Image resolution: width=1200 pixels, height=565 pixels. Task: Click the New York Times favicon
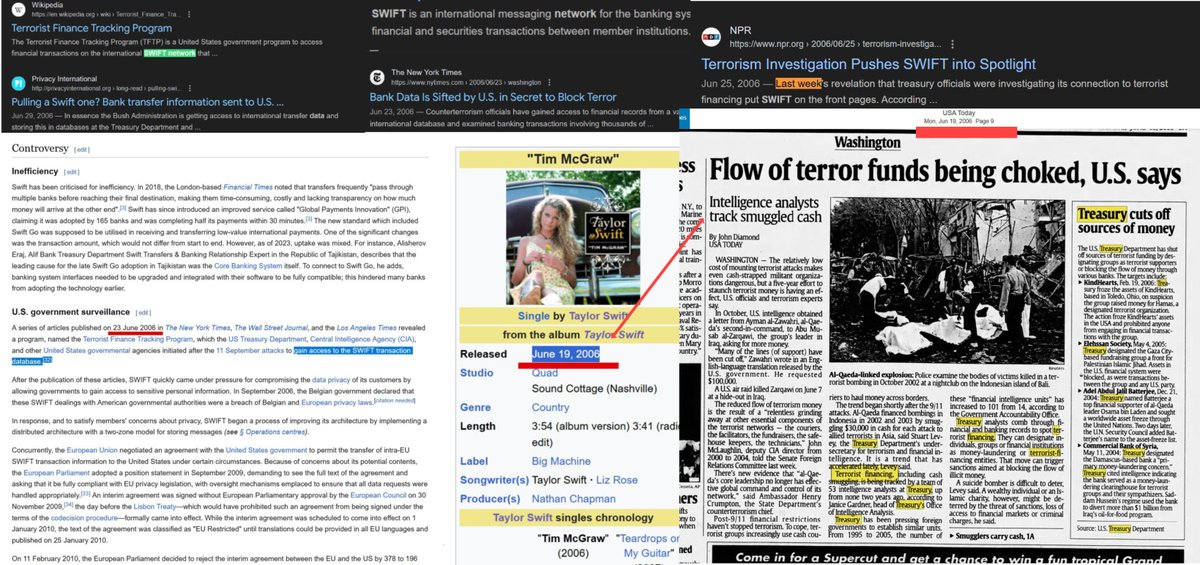377,77
